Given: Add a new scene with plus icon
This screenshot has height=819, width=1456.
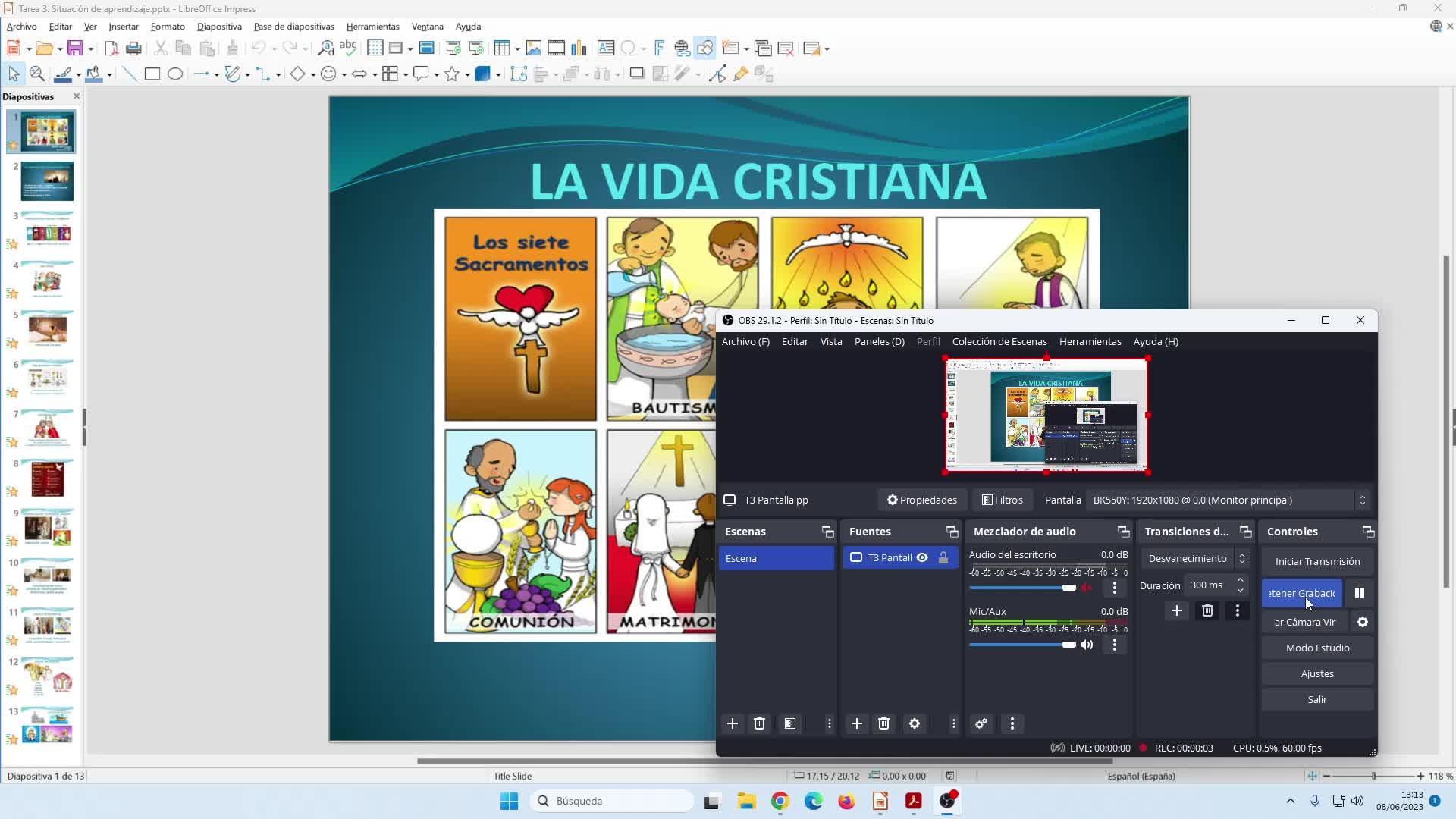Looking at the screenshot, I should point(732,723).
